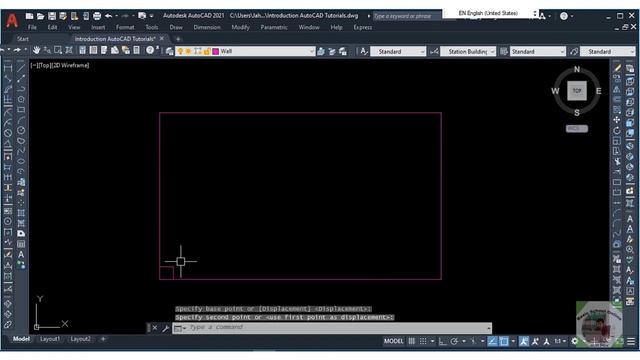Click the TOP face of ViewCube
640x360 pixels.
577,91
